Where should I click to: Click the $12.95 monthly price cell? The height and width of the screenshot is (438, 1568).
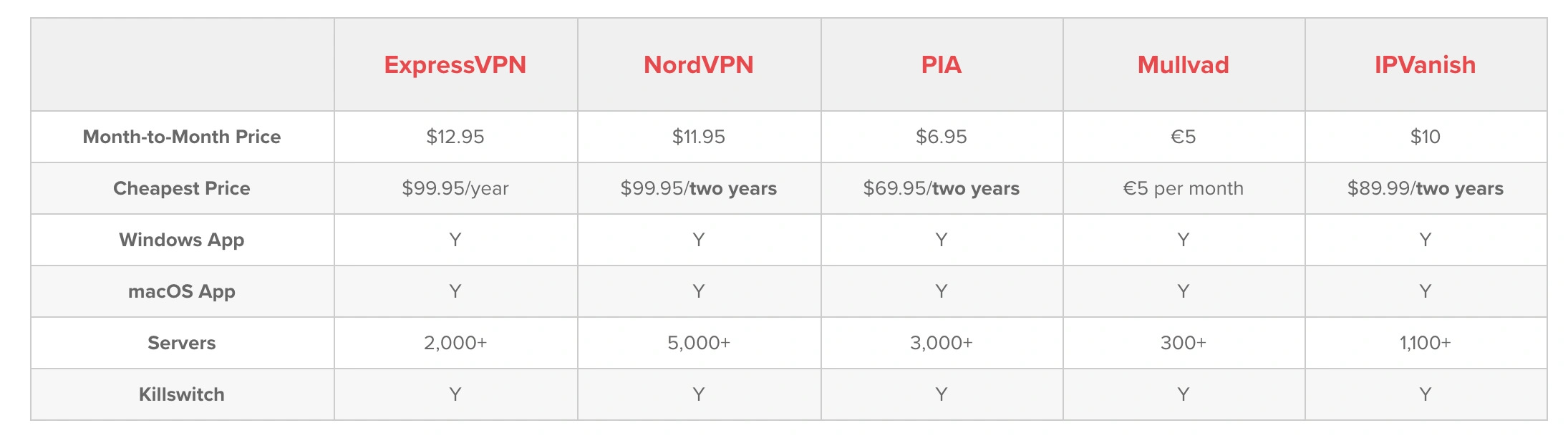point(455,137)
